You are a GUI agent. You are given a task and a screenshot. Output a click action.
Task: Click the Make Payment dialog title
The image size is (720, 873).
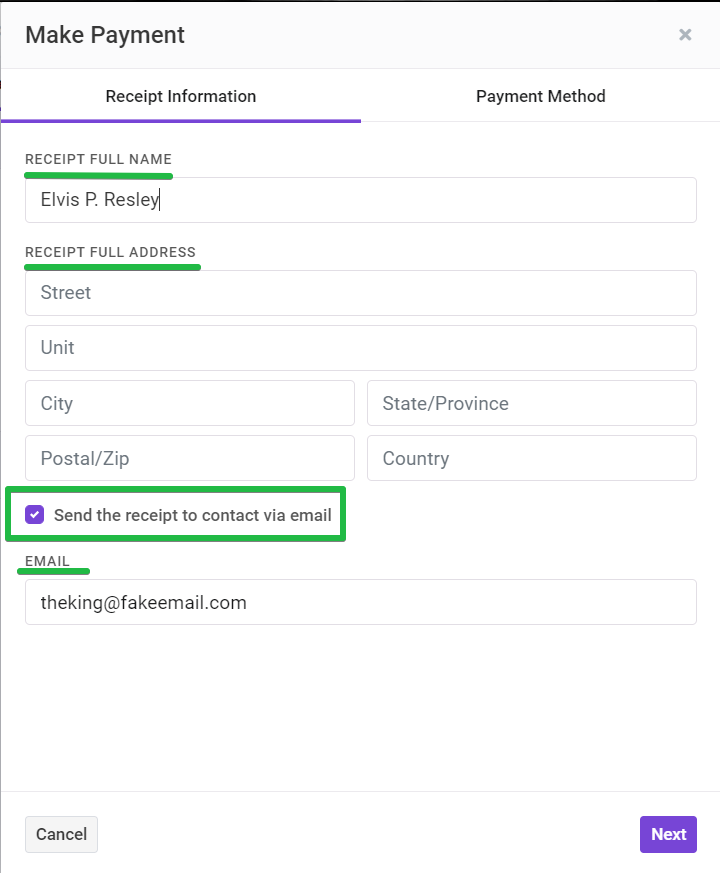[x=105, y=35]
